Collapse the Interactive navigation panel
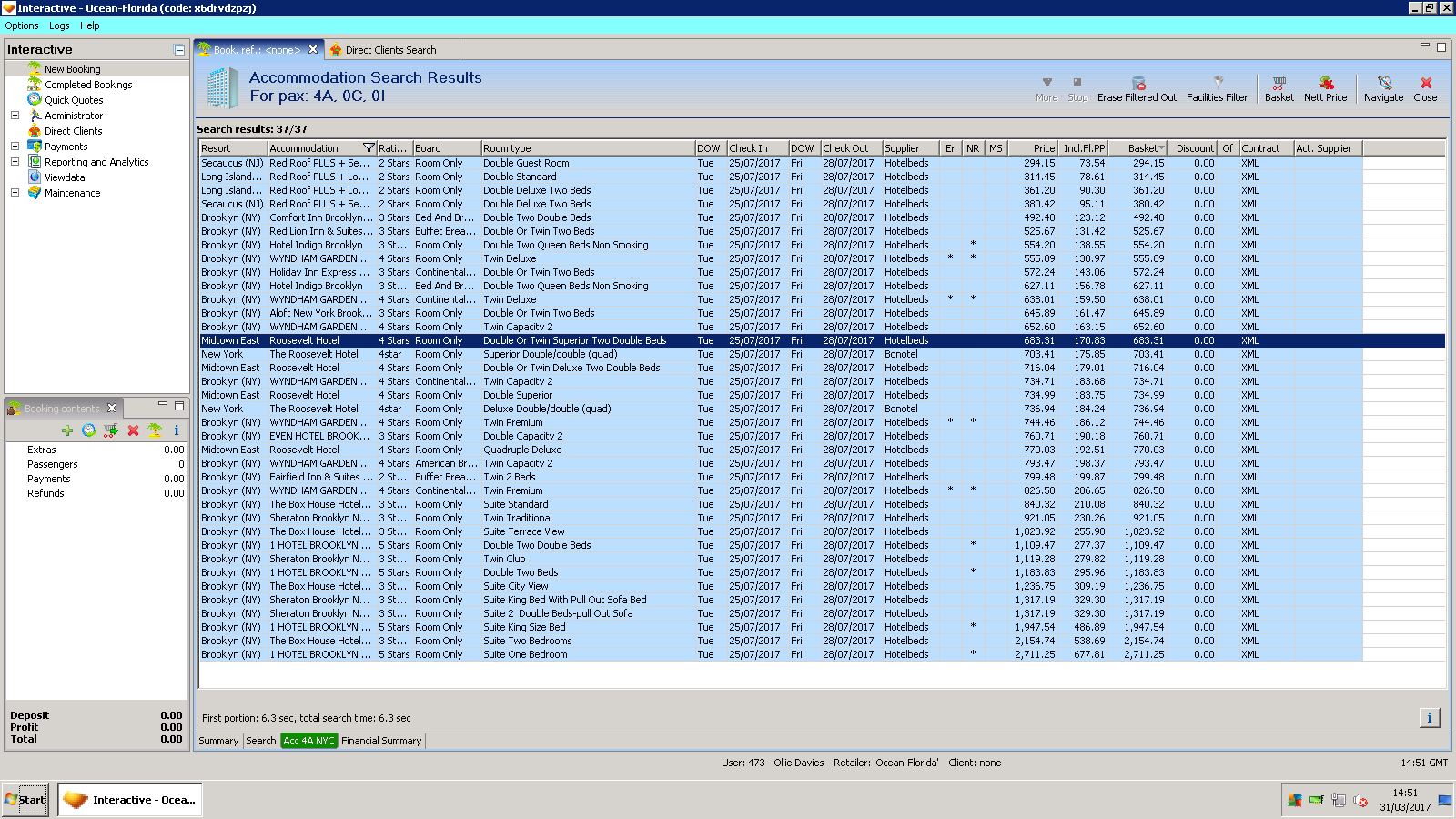 179,50
